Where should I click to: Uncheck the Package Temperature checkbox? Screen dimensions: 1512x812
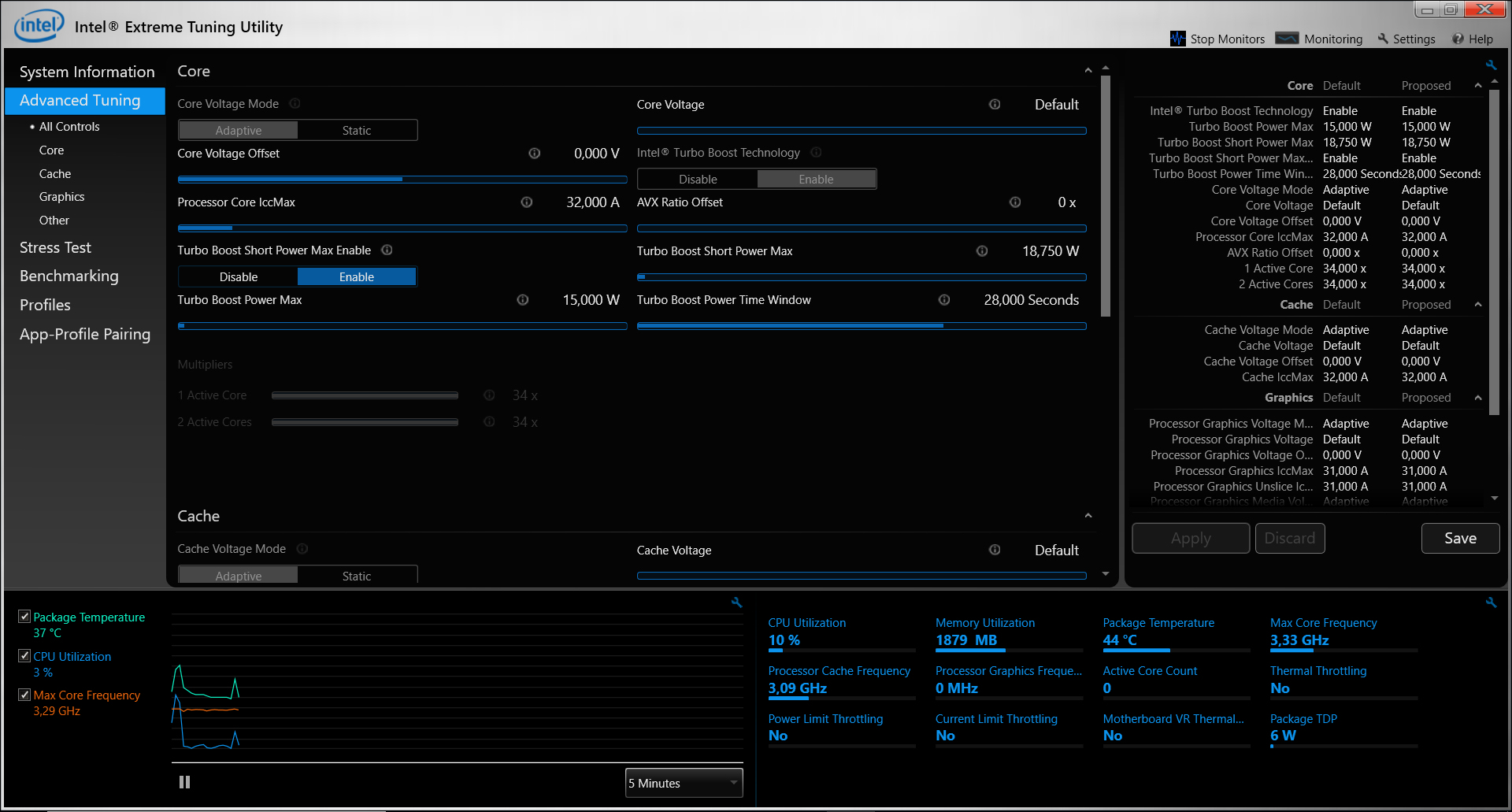click(24, 617)
